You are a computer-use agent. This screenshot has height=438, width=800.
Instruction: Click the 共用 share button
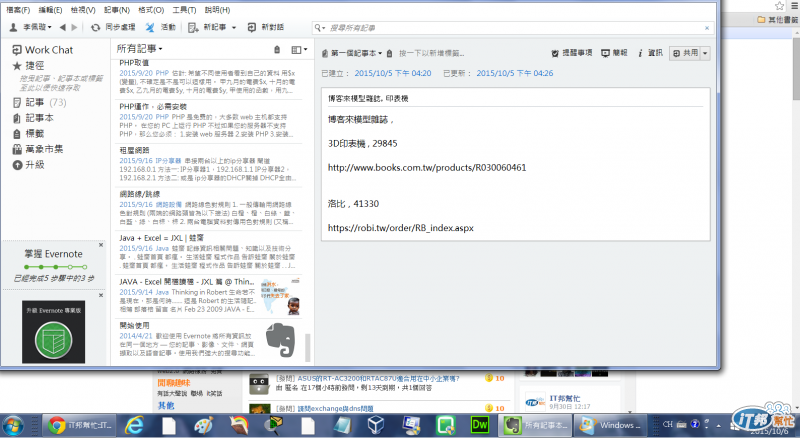(x=685, y=53)
